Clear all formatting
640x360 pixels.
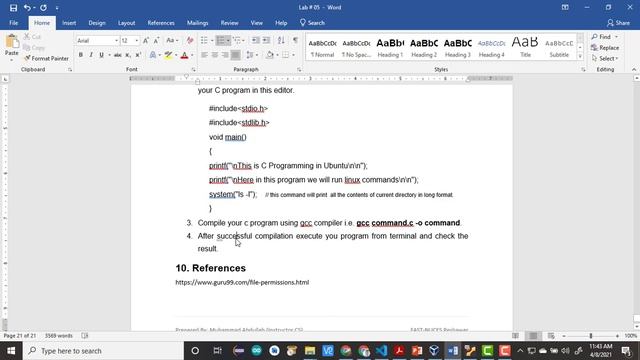[x=190, y=40]
